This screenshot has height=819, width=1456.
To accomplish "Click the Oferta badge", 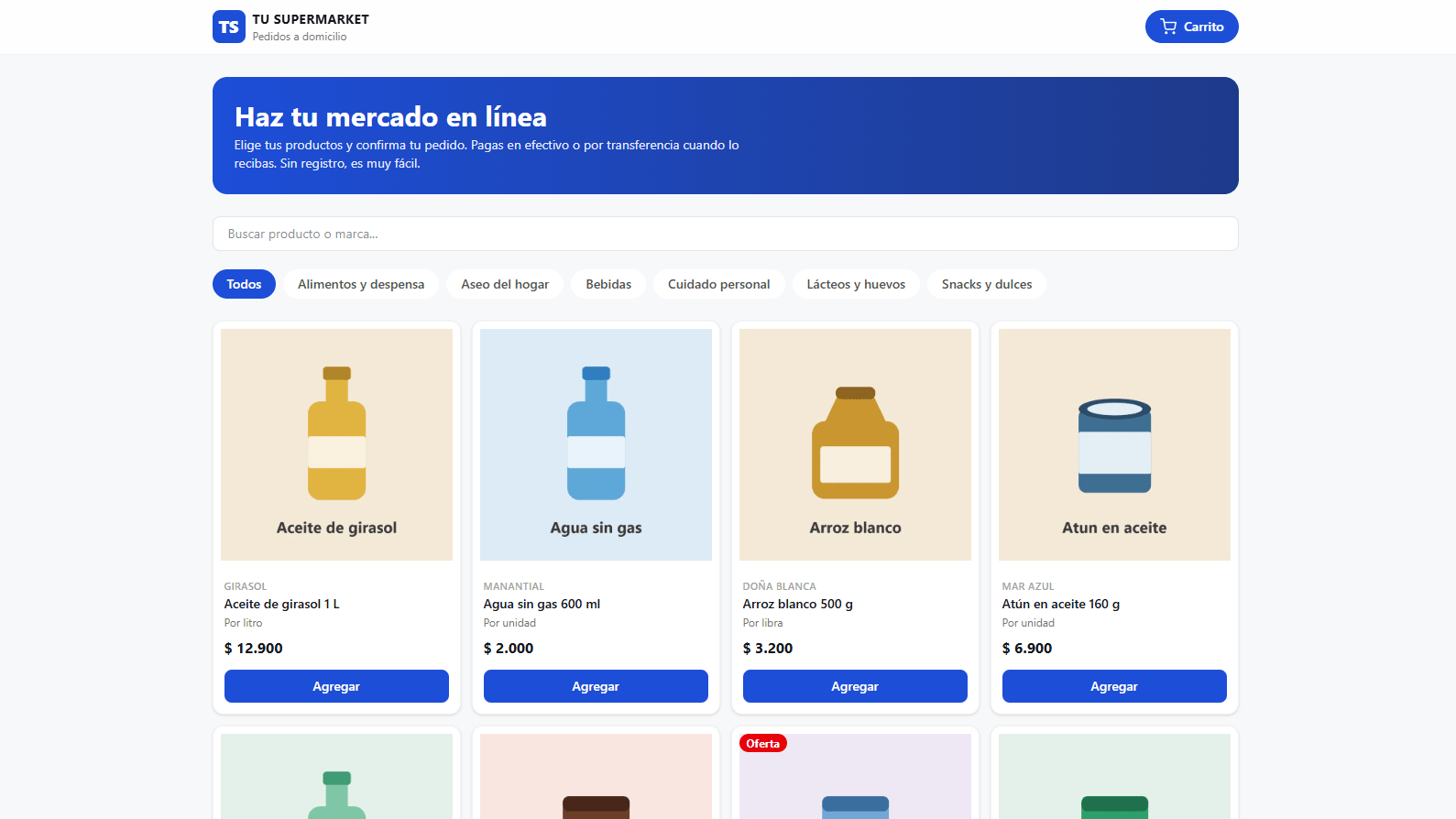I will pyautogui.click(x=763, y=743).
